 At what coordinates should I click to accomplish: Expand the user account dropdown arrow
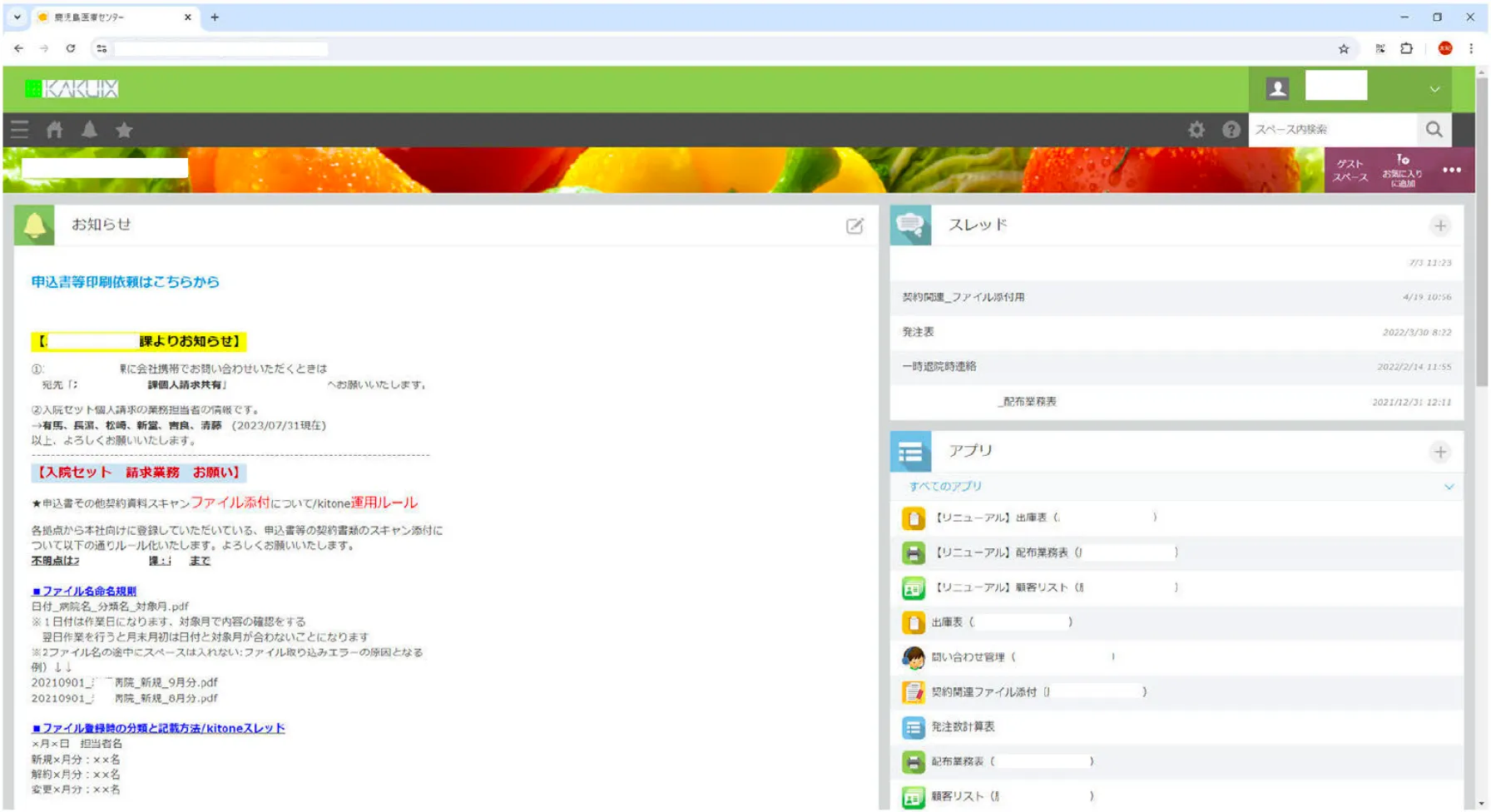click(x=1434, y=89)
